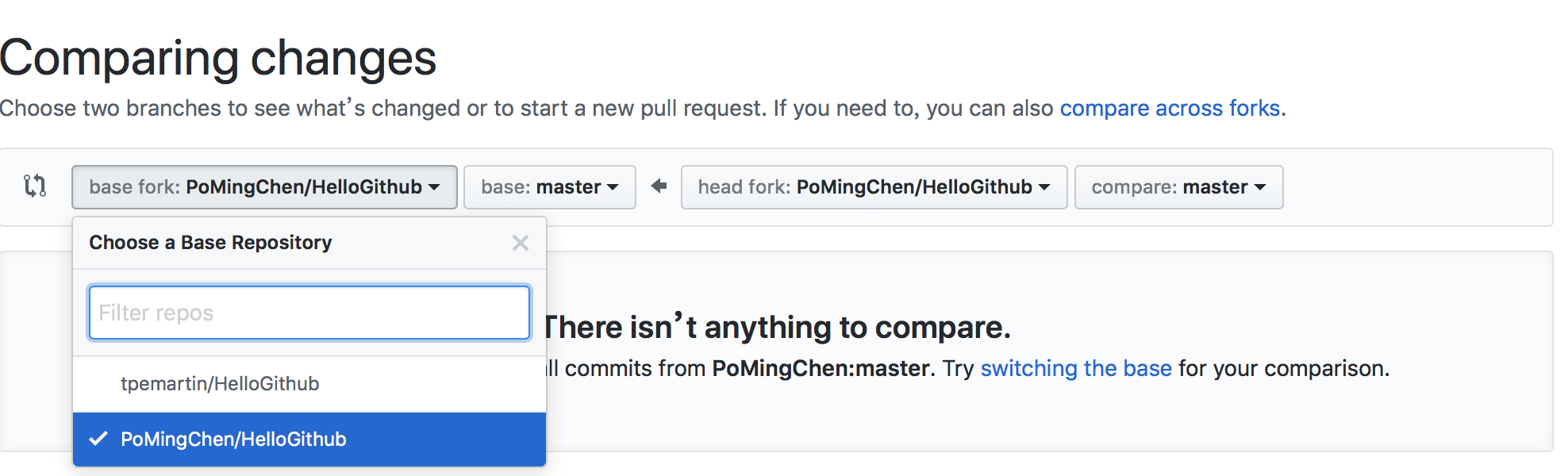Image resolution: width=1568 pixels, height=476 pixels.
Task: Click the bold PoMingChen:master text
Action: point(821,368)
